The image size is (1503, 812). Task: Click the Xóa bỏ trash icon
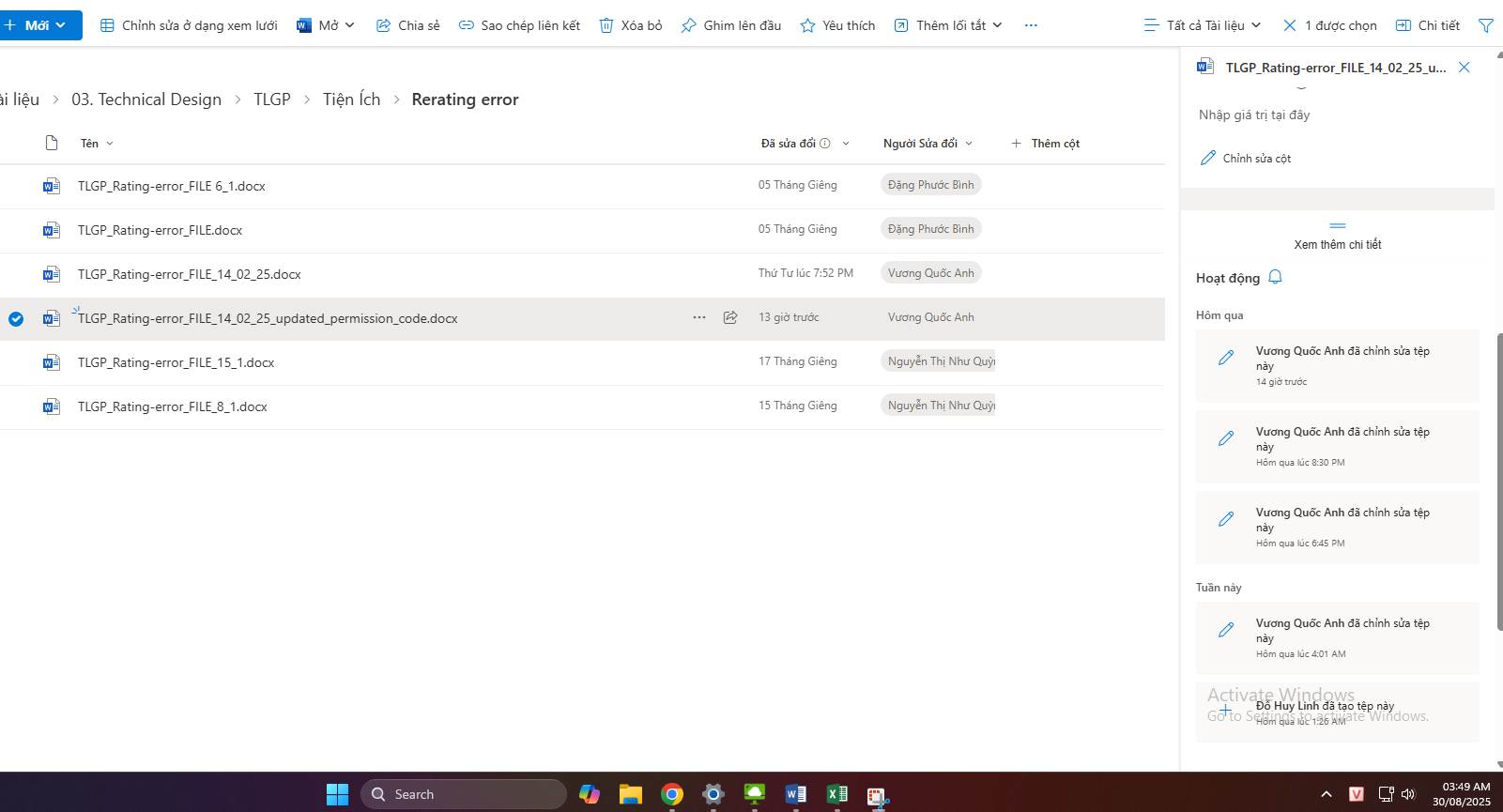click(606, 25)
